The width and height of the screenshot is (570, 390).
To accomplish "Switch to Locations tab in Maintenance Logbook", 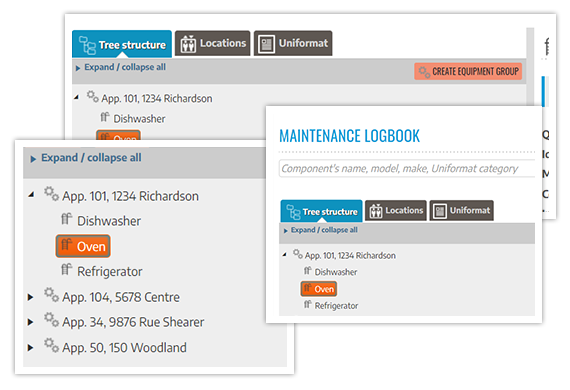I will [396, 210].
